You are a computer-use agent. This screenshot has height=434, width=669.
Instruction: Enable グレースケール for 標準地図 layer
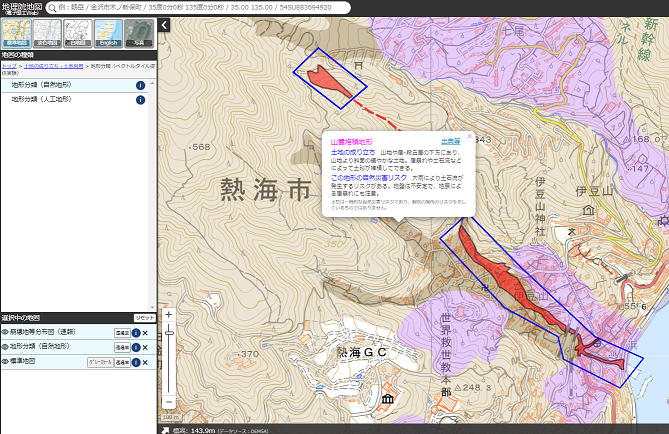click(x=100, y=361)
